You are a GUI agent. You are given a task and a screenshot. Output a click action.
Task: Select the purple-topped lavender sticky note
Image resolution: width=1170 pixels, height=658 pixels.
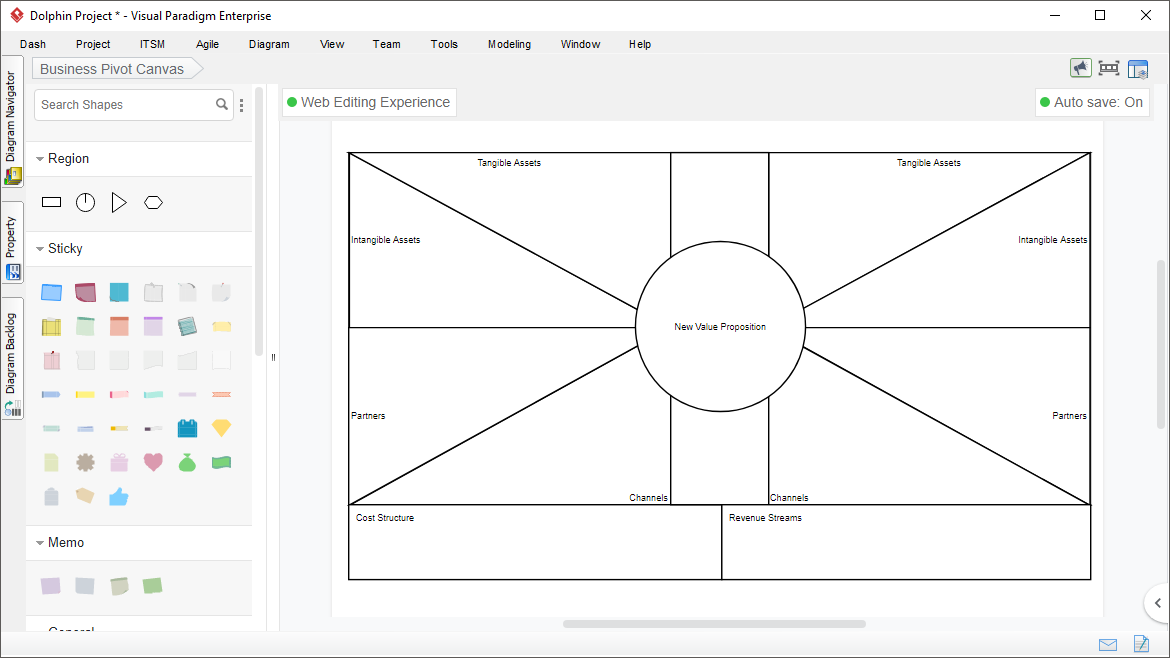point(153,326)
